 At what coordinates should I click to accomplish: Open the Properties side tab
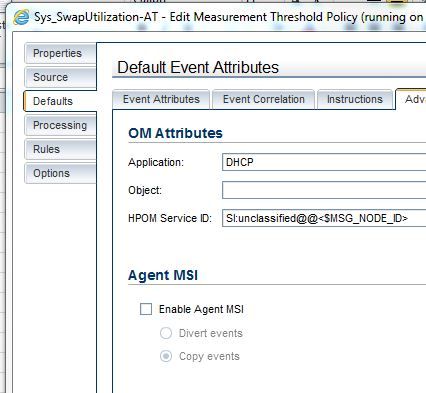coord(60,53)
